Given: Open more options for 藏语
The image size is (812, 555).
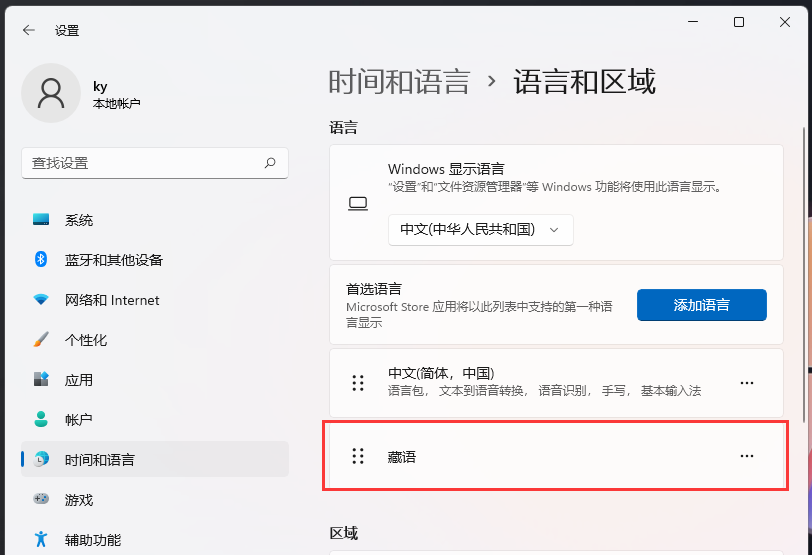Looking at the screenshot, I should pyautogui.click(x=747, y=456).
